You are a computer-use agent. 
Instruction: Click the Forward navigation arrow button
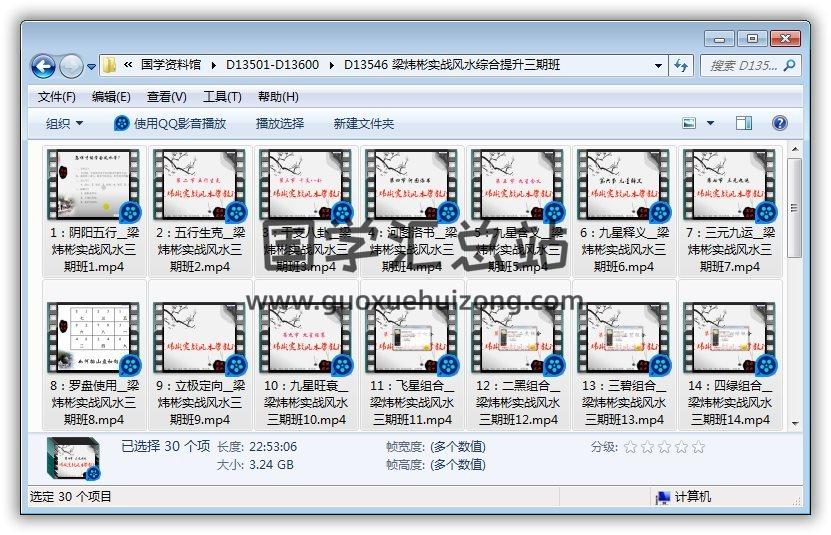pos(71,66)
